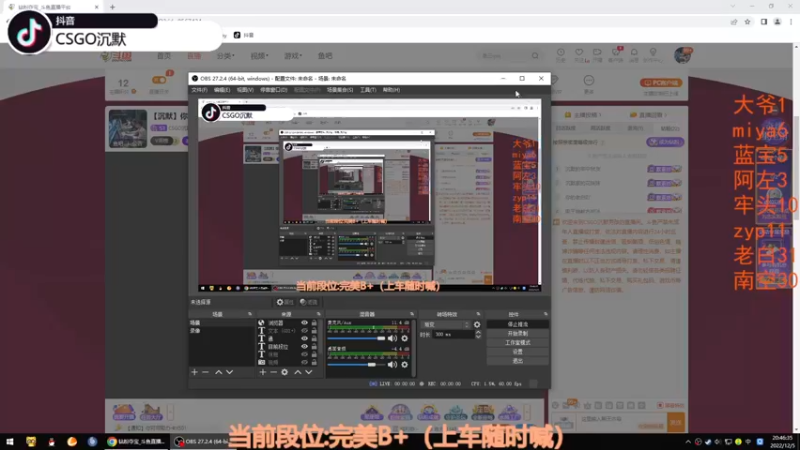Pop out the 场景 dock panel
800x450 pixels.
click(x=250, y=314)
